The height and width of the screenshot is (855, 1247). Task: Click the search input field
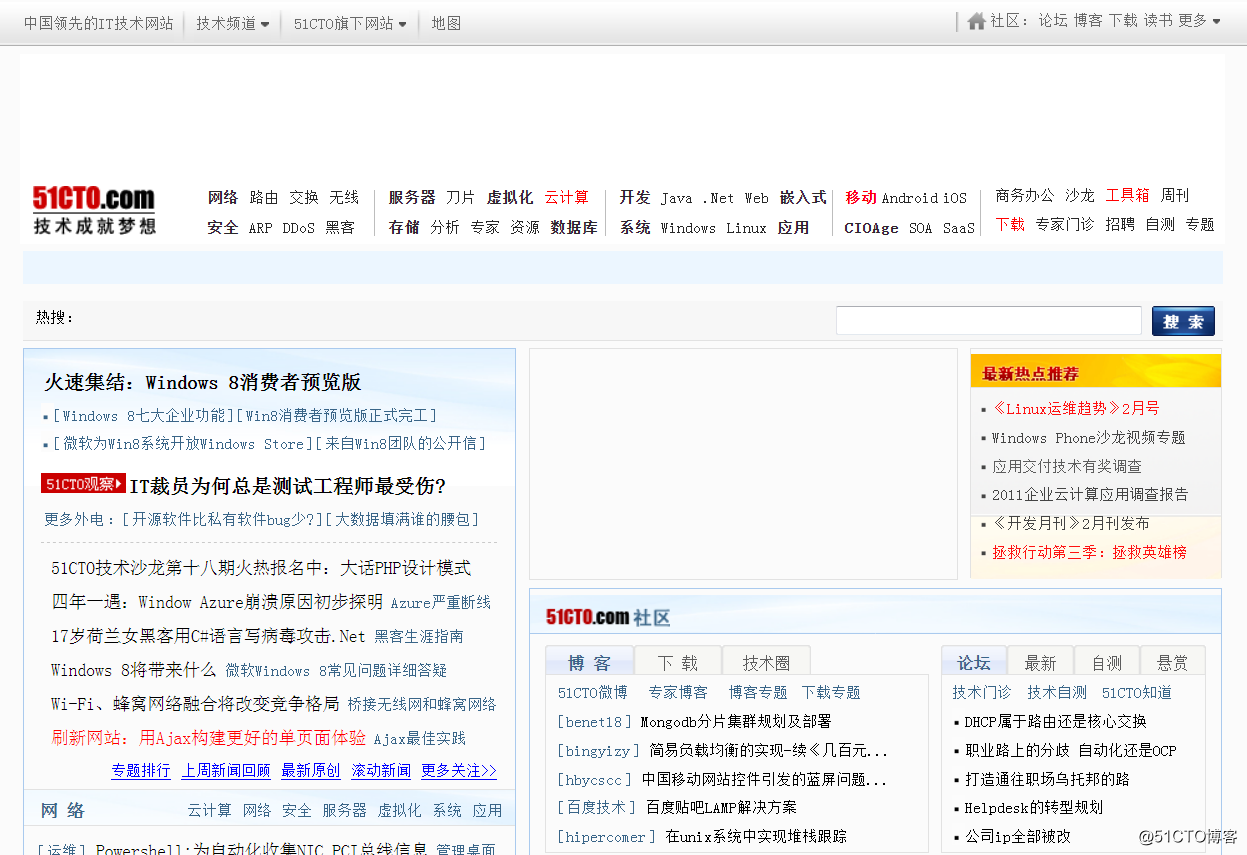(x=989, y=320)
